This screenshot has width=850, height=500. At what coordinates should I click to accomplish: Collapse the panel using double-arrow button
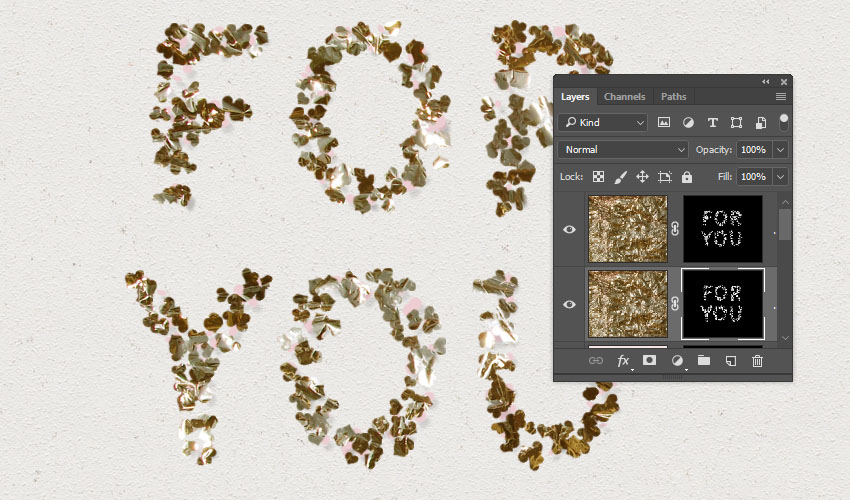click(x=766, y=81)
